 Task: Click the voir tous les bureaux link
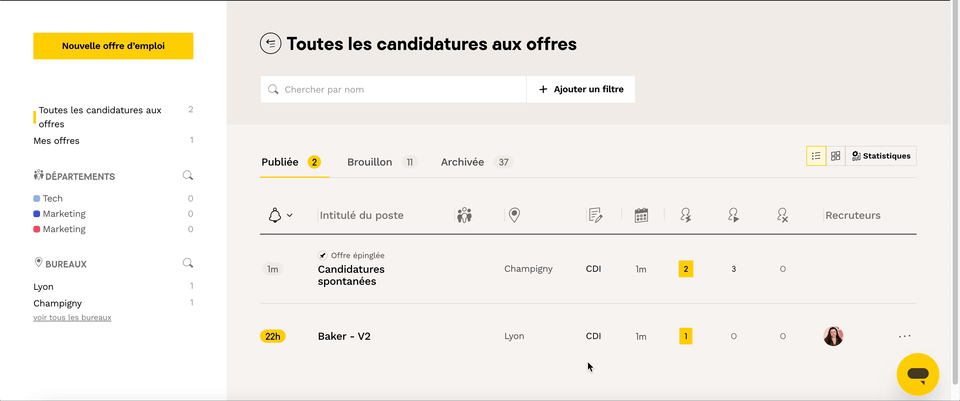click(72, 318)
